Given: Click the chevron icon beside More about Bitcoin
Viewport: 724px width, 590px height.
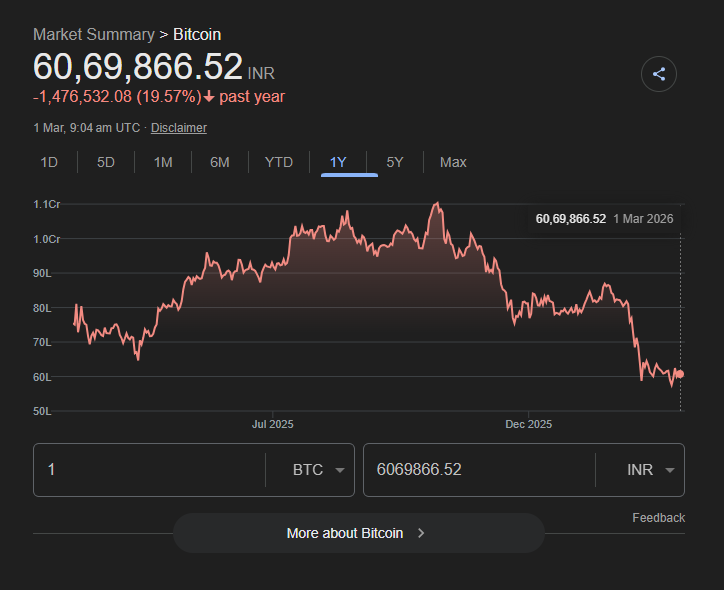Looking at the screenshot, I should [421, 533].
